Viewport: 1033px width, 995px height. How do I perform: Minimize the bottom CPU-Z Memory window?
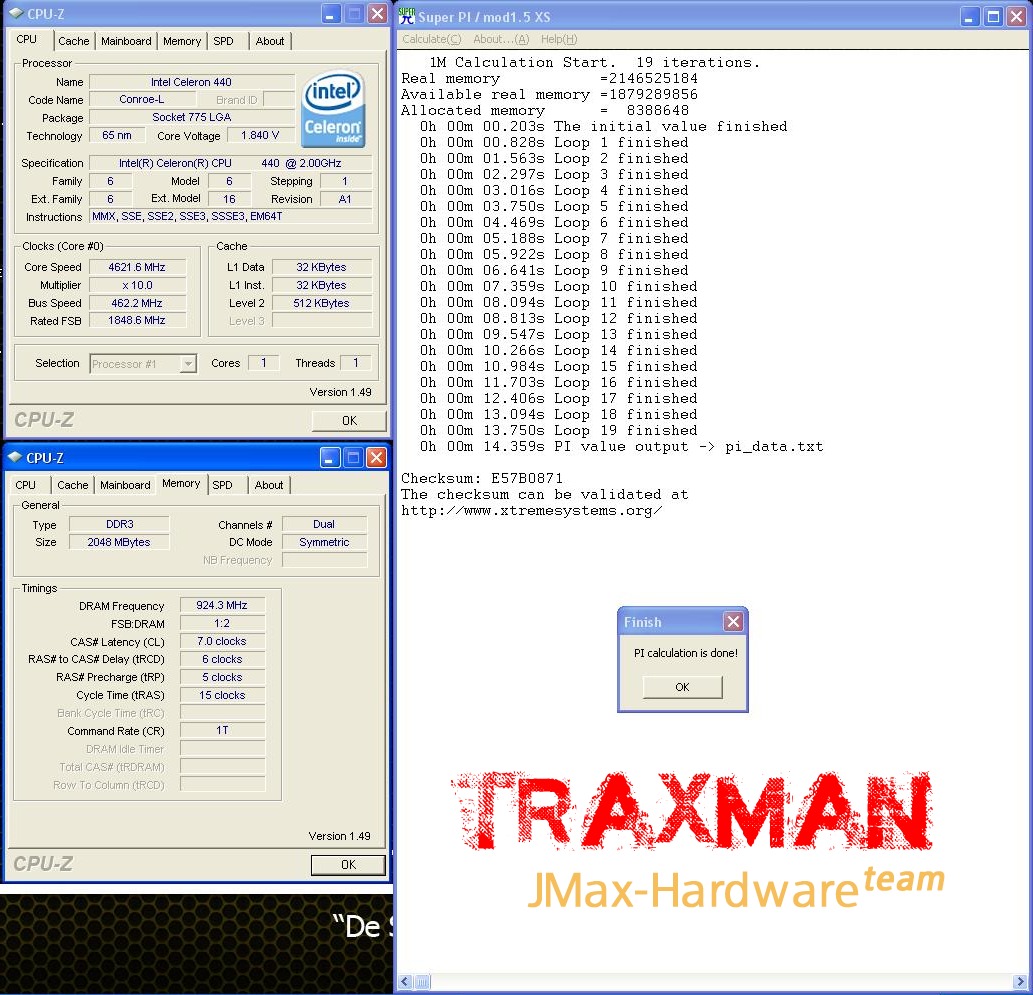(330, 457)
